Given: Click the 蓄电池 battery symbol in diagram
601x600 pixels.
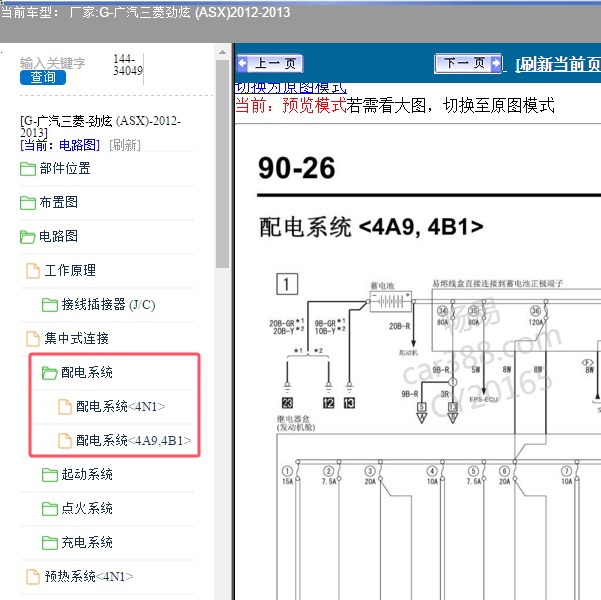Looking at the screenshot, I should coord(391,301).
